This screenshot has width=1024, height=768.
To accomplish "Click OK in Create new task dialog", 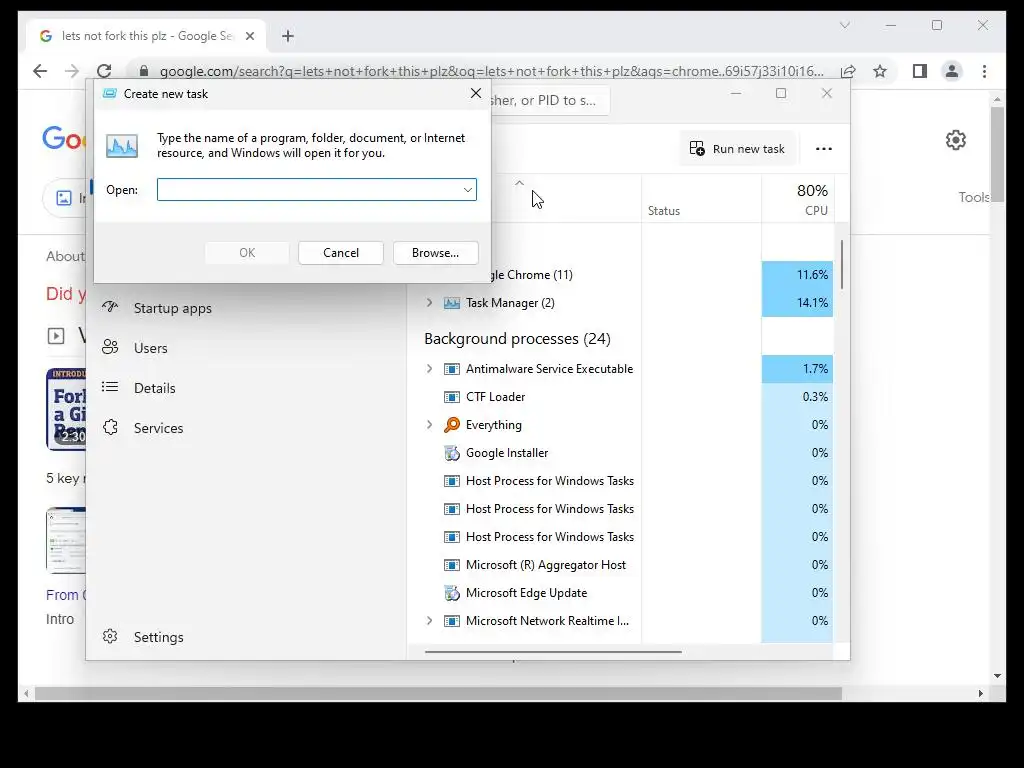I will [x=247, y=253].
